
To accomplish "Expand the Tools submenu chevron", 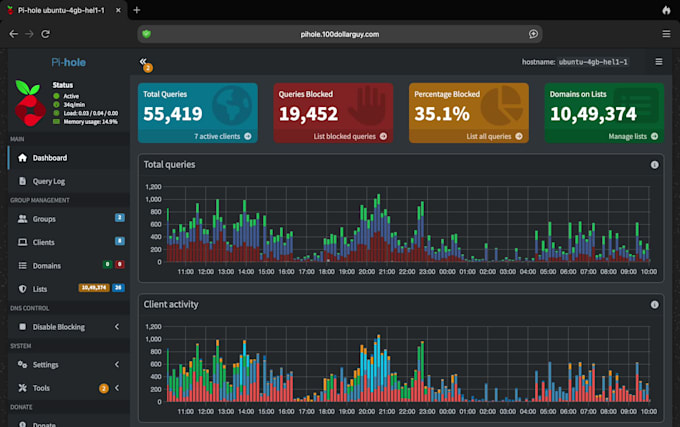I will [117, 388].
